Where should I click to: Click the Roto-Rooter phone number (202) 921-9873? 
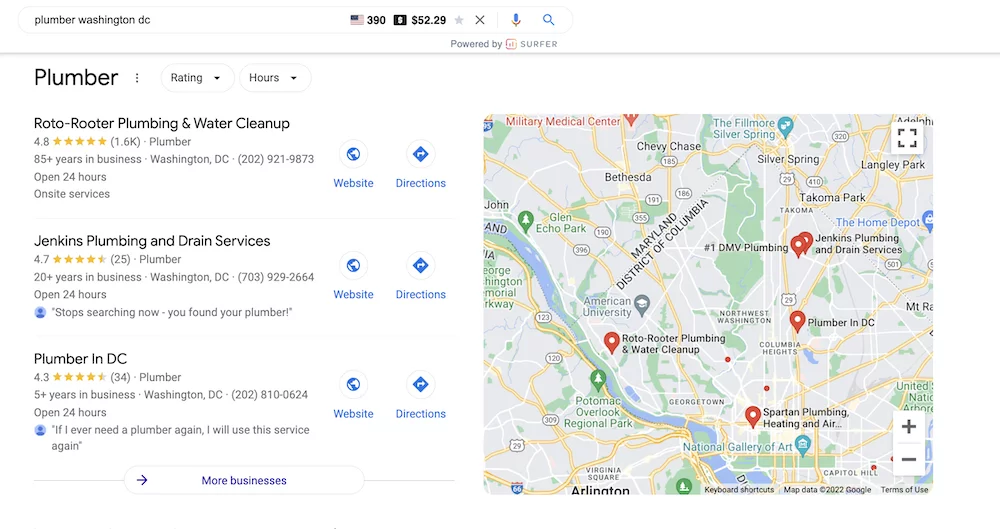pyautogui.click(x=276, y=159)
